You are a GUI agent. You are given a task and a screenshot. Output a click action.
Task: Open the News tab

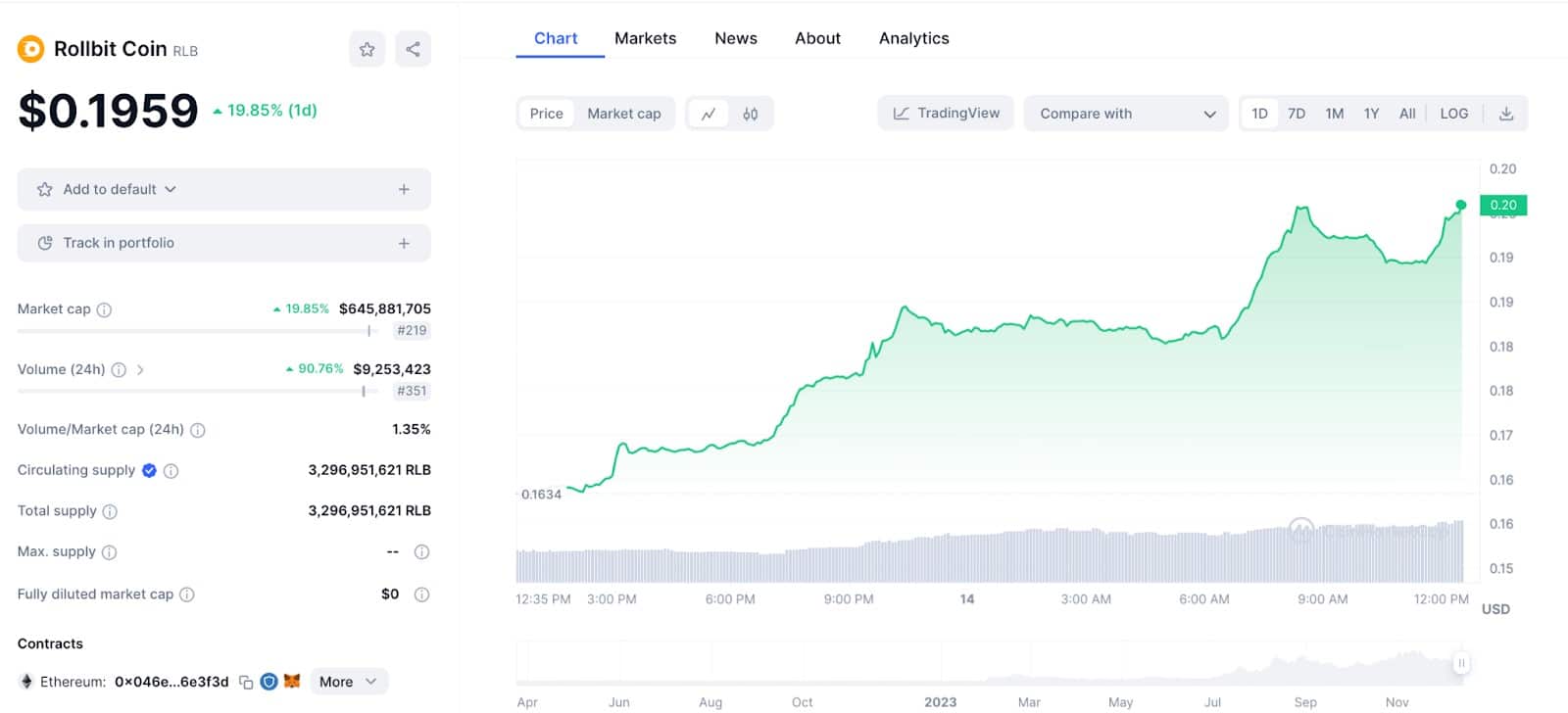click(736, 38)
